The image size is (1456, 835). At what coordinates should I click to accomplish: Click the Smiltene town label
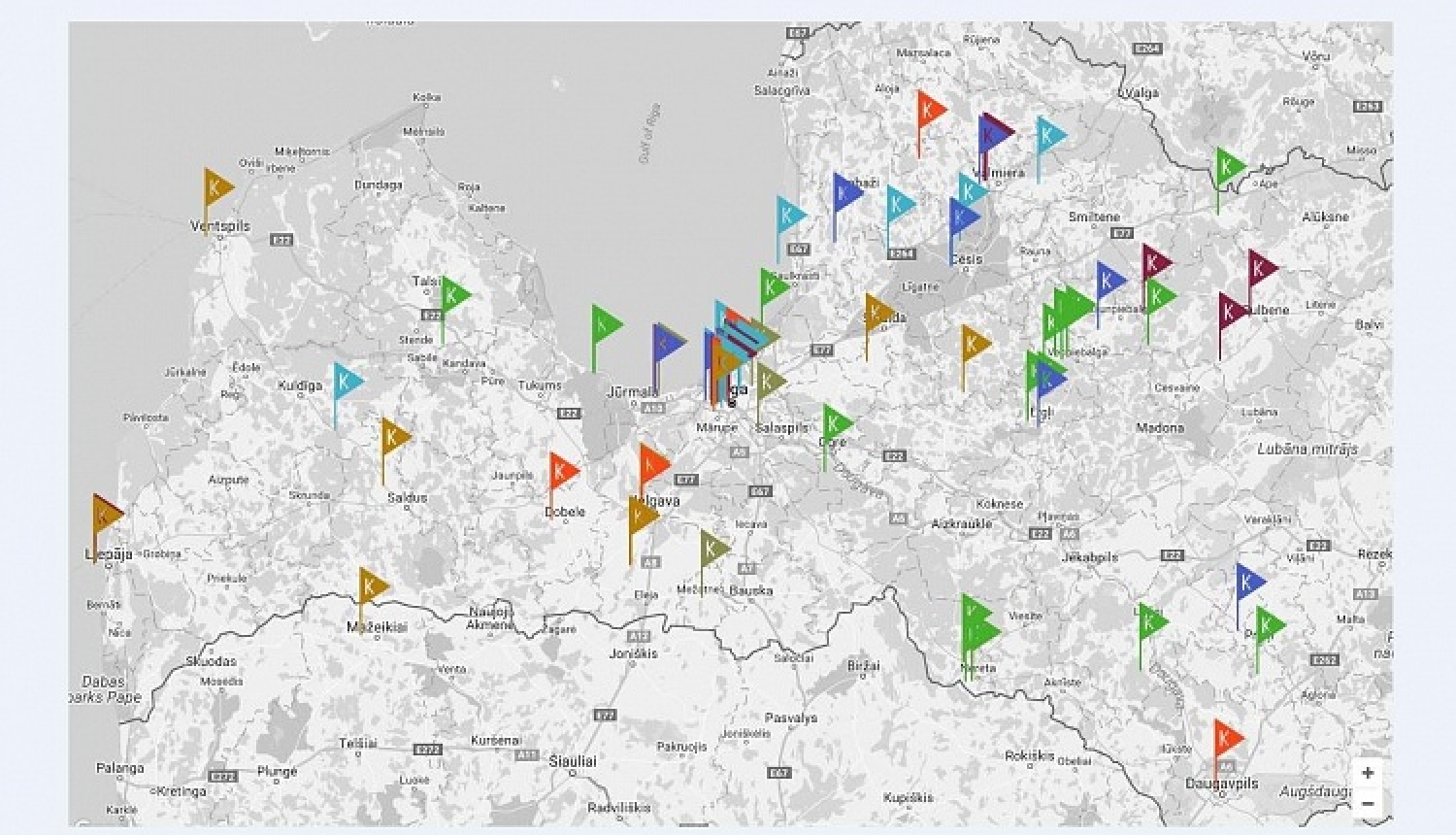pyautogui.click(x=1094, y=217)
